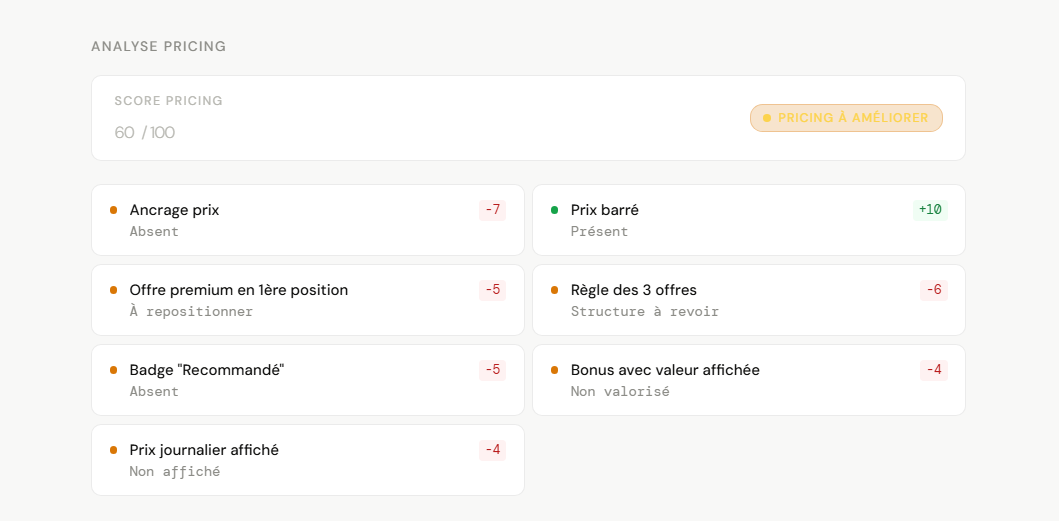The width and height of the screenshot is (1059, 521).
Task: Click 'Absent' status under Ancrage prix
Action: (154, 232)
